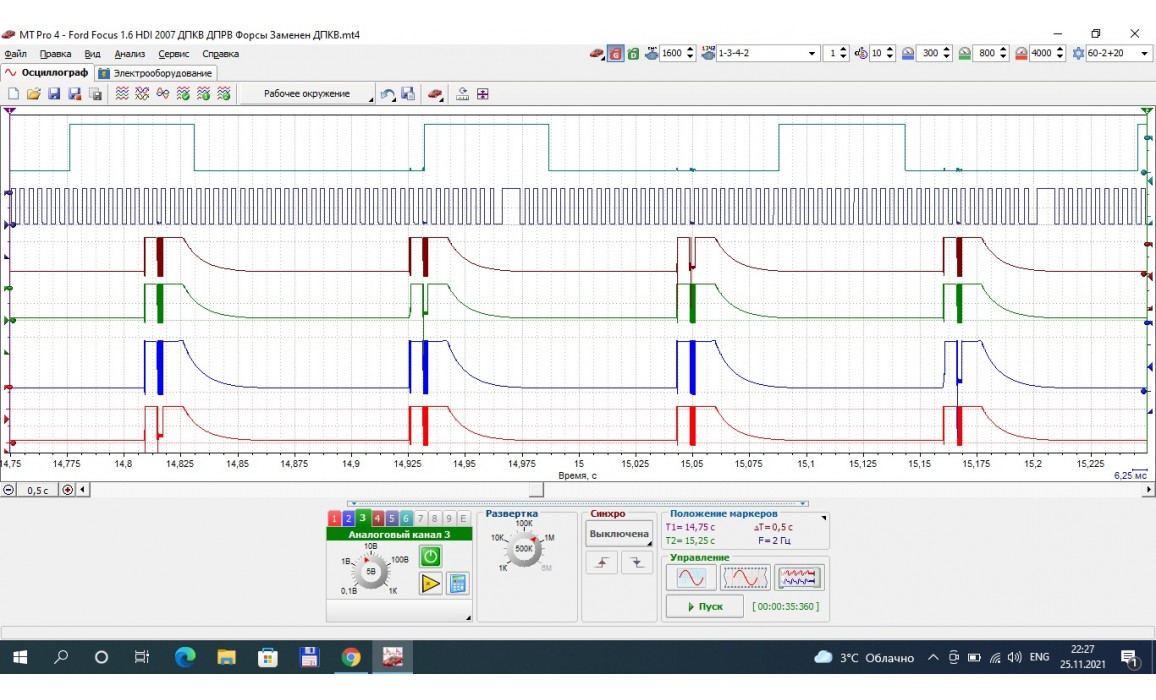Select rising edge trigger icon
The image size is (1156, 700).
pos(601,564)
